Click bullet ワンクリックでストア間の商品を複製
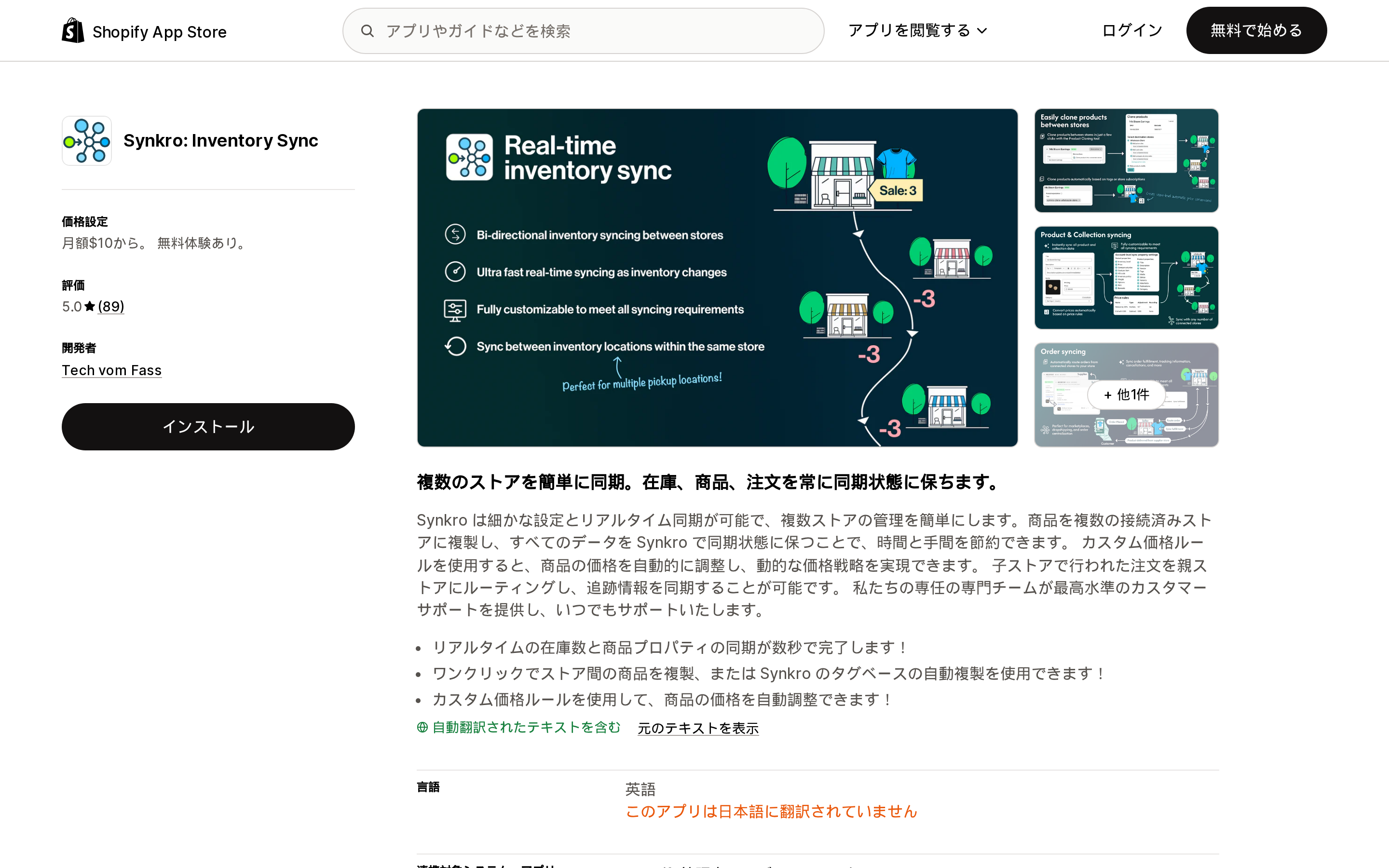Screen dimensions: 1389x868 769,673
